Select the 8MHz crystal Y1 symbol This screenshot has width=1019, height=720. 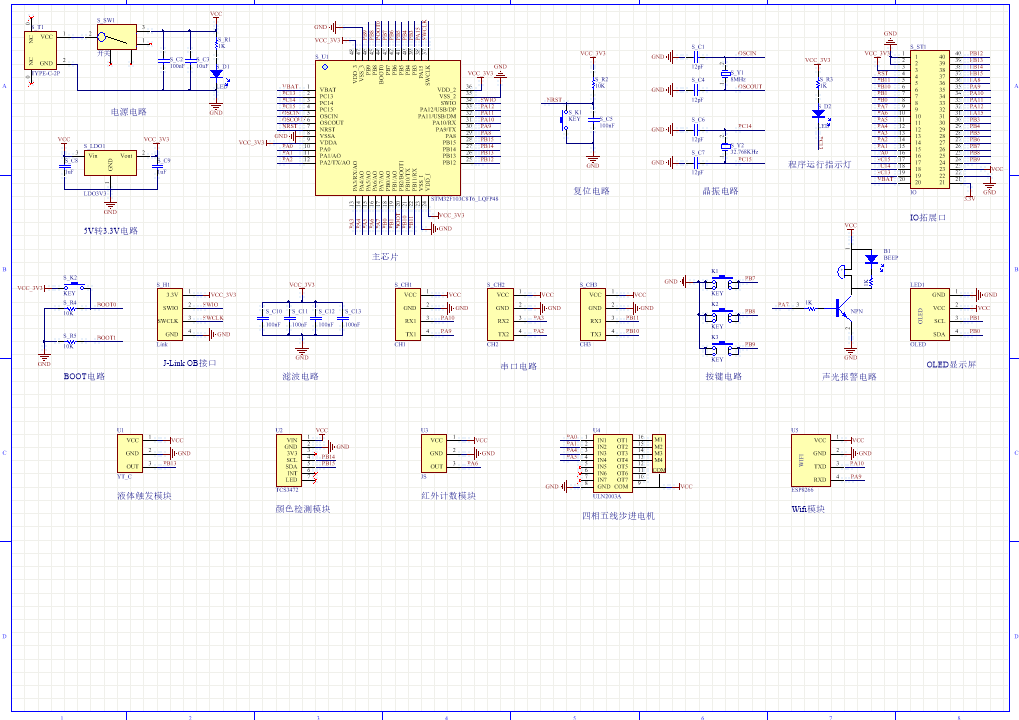pyautogui.click(x=726, y=73)
